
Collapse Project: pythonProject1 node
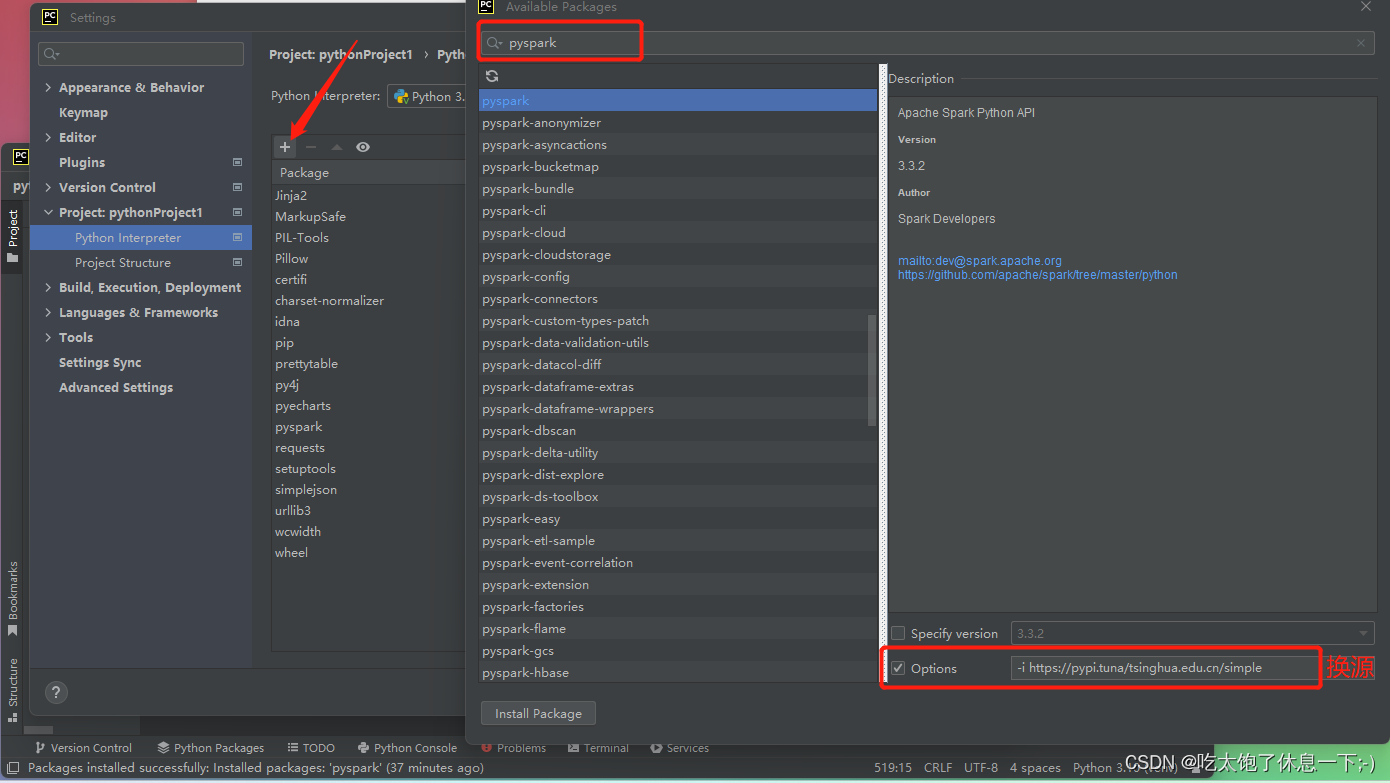[48, 213]
